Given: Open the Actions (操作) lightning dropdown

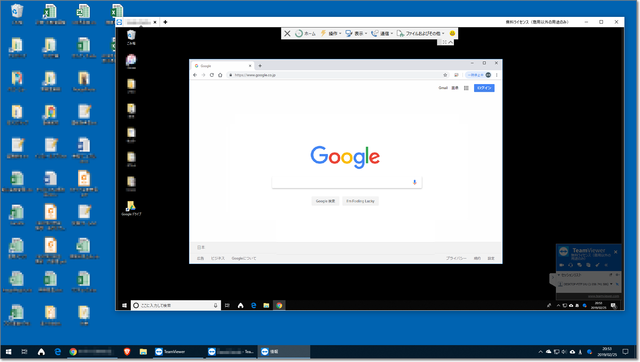Looking at the screenshot, I should (331, 33).
